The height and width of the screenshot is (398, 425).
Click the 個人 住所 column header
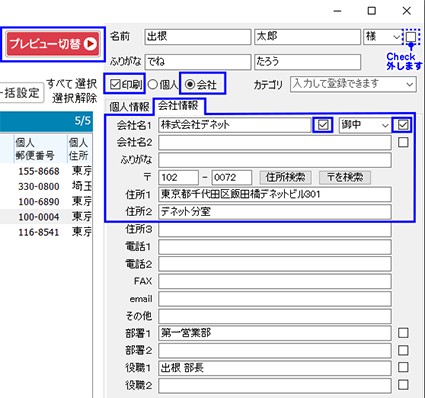pos(80,149)
